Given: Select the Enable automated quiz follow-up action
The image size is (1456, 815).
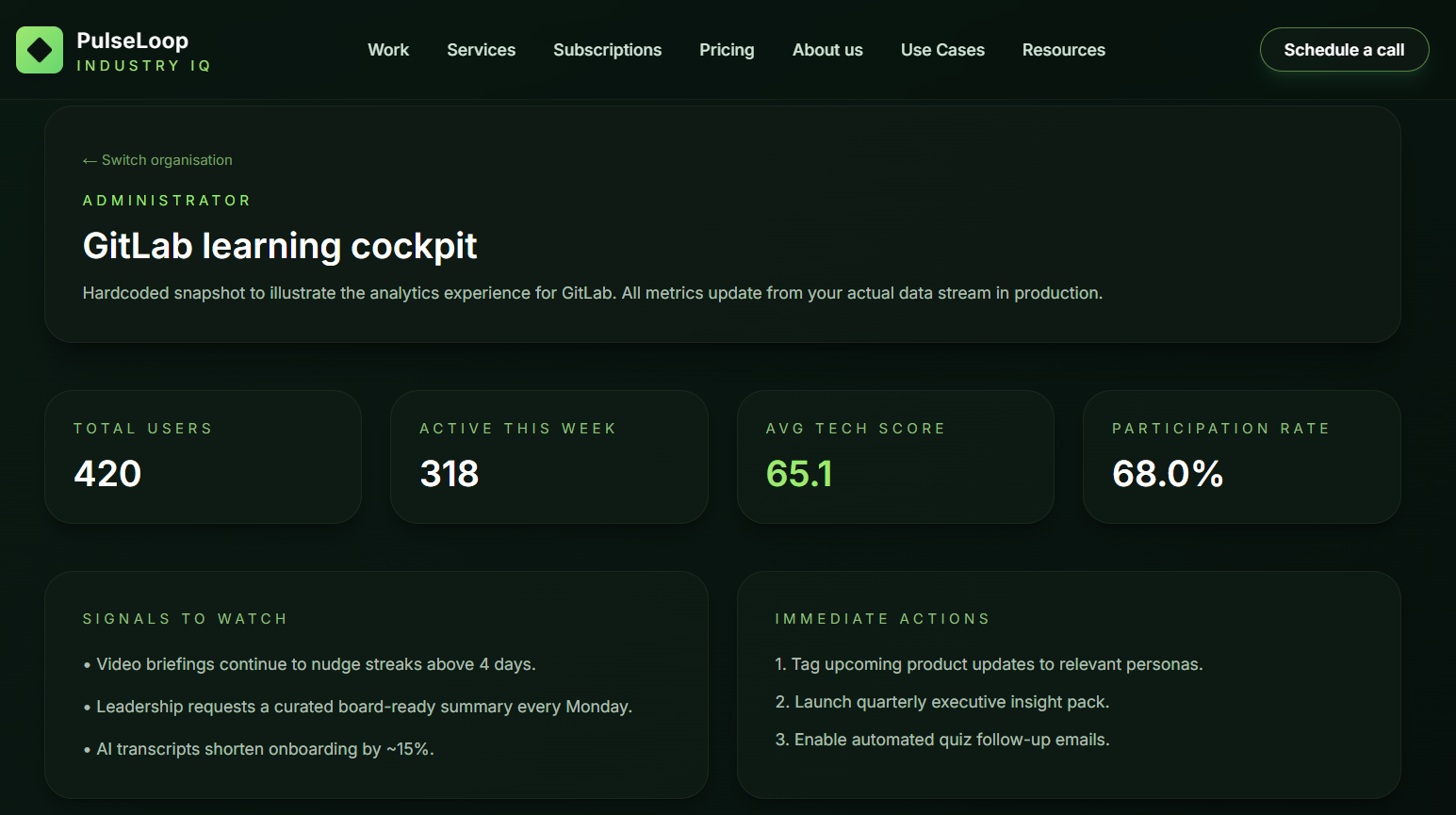Looking at the screenshot, I should pyautogui.click(x=942, y=740).
